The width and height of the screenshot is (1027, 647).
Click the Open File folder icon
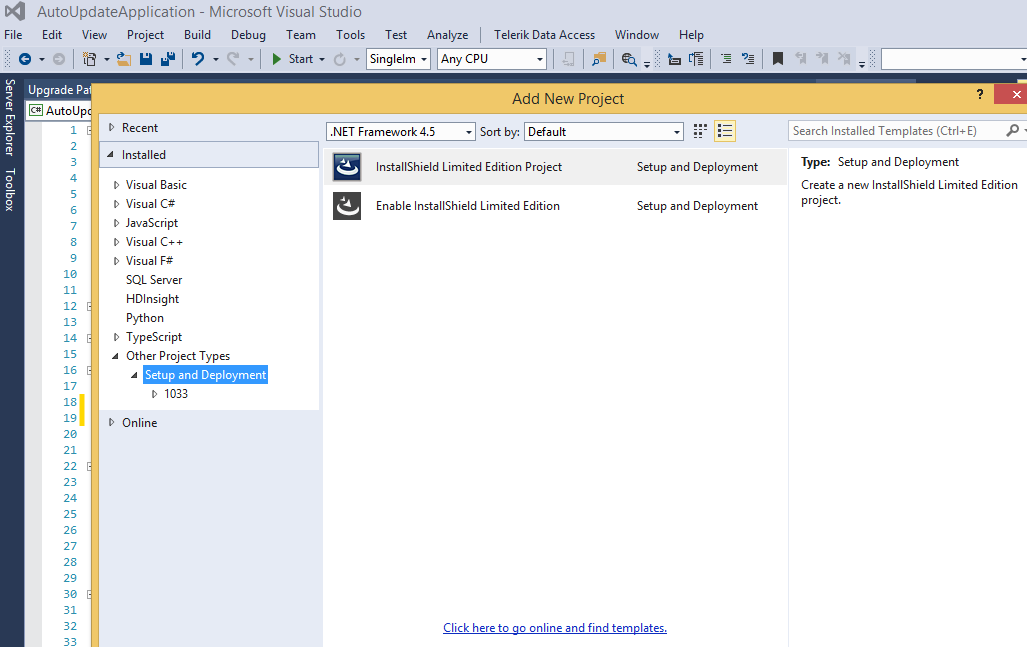pos(124,59)
